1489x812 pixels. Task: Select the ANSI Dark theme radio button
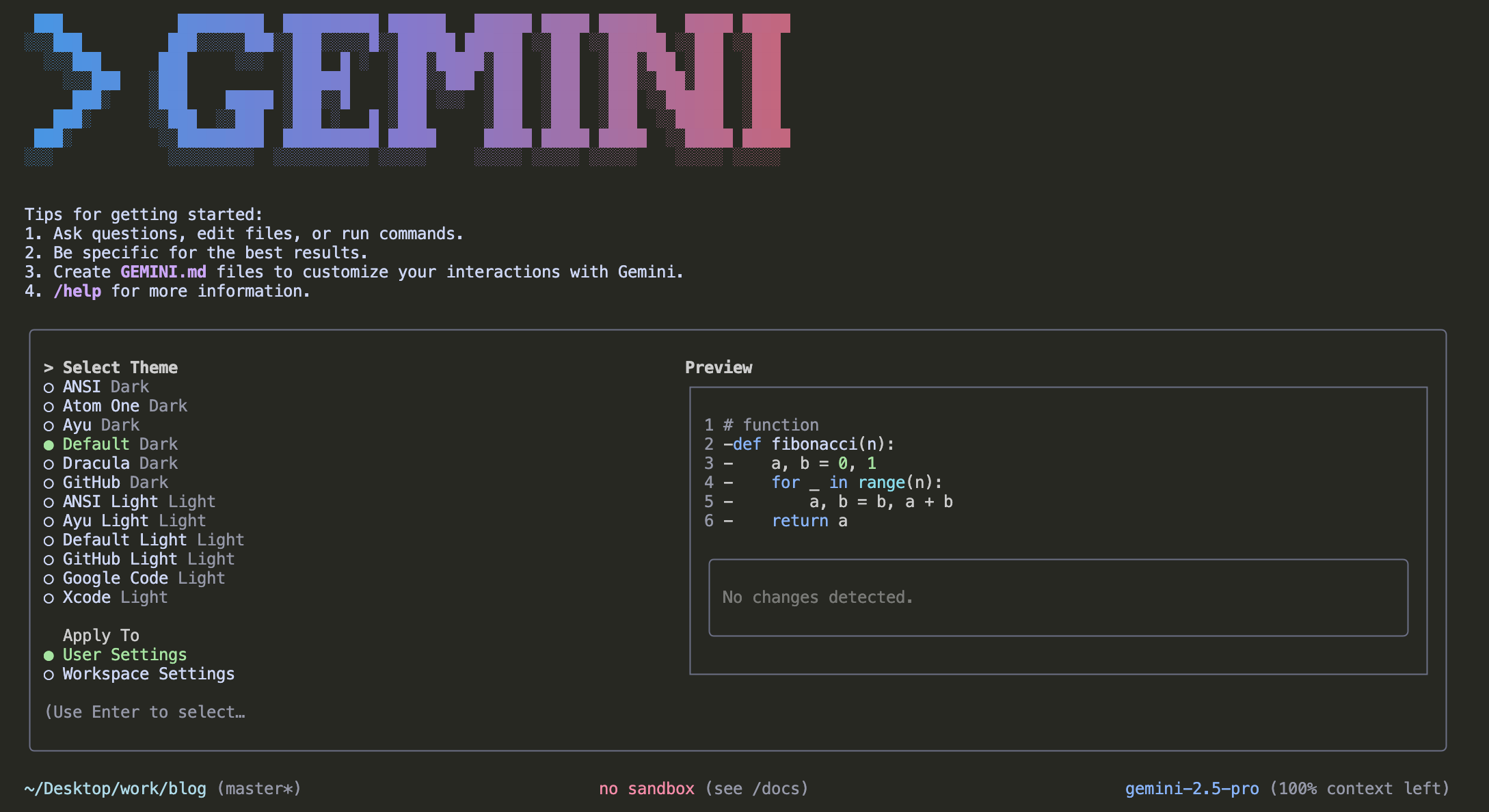[x=49, y=388]
